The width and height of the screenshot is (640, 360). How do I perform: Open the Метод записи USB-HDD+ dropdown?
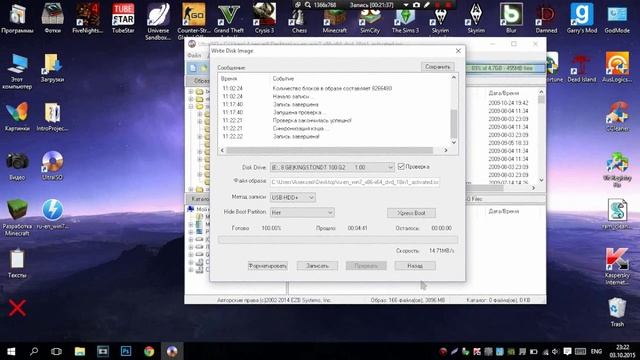[293, 198]
